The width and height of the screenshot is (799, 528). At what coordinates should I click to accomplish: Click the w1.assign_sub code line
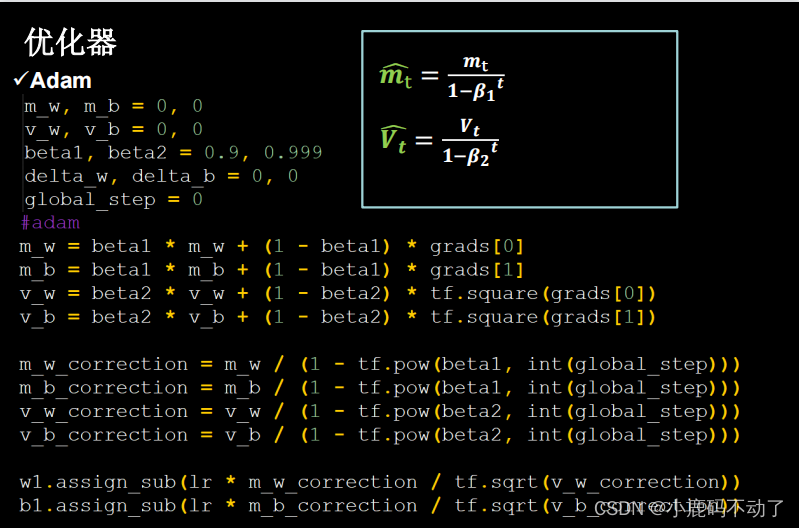[380, 482]
